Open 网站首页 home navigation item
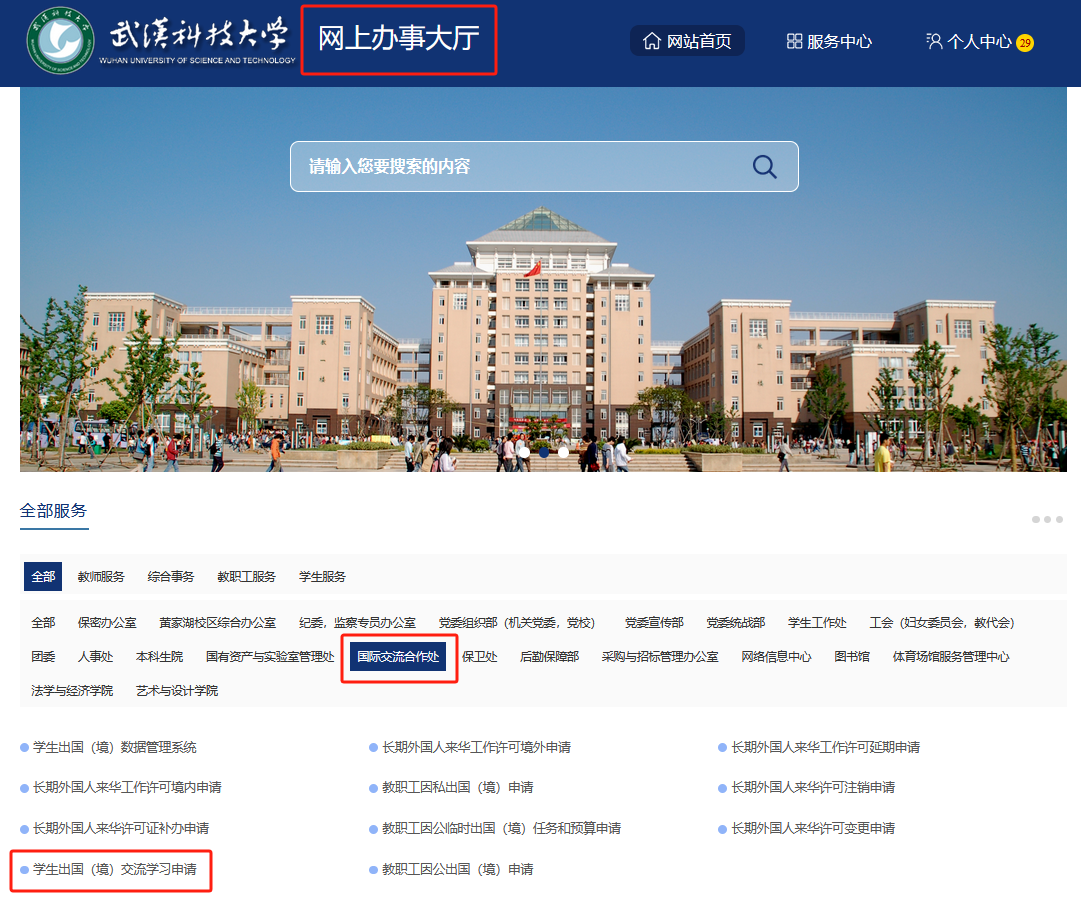 click(x=687, y=41)
